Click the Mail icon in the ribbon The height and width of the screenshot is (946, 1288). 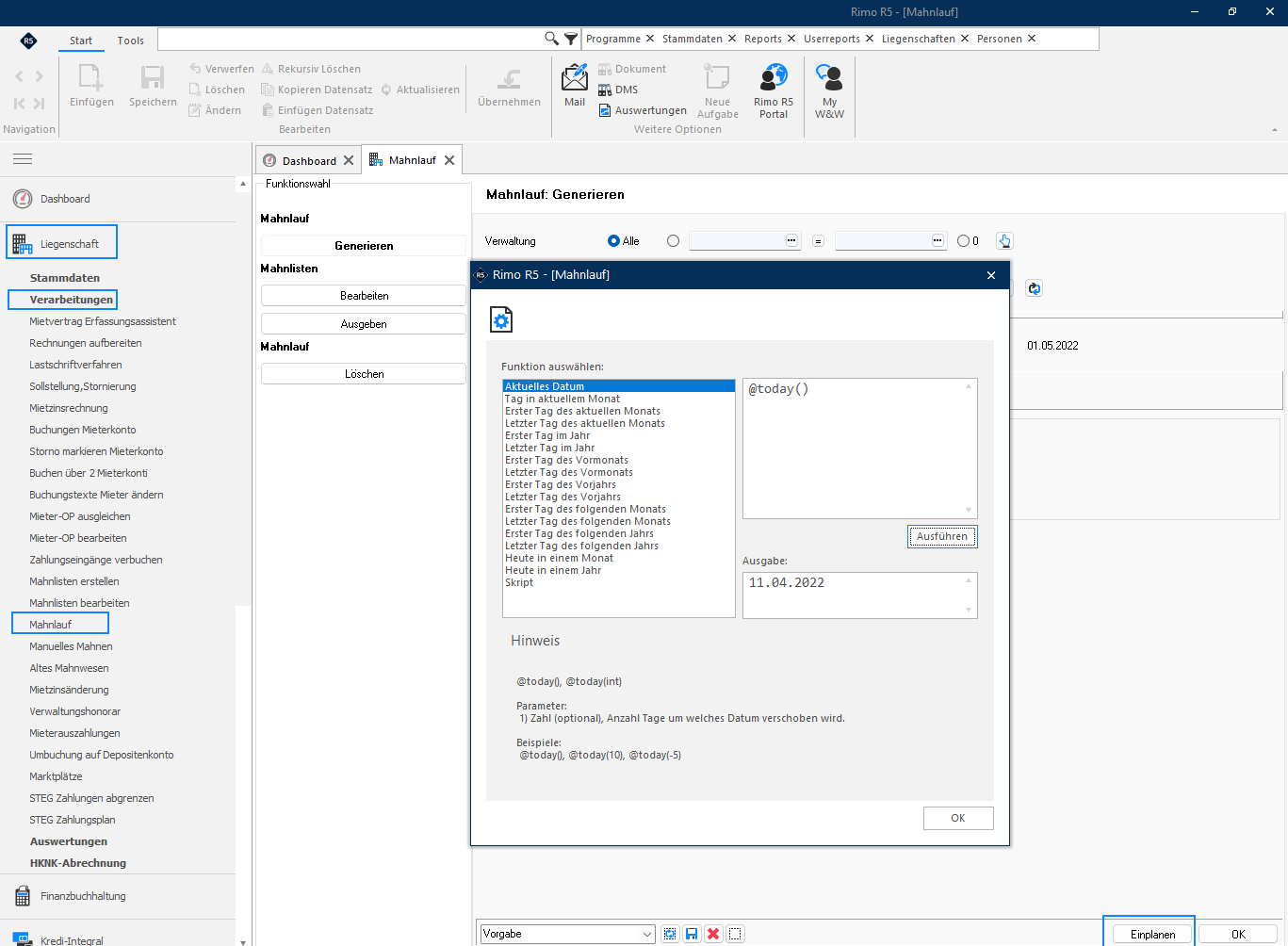pyautogui.click(x=575, y=77)
